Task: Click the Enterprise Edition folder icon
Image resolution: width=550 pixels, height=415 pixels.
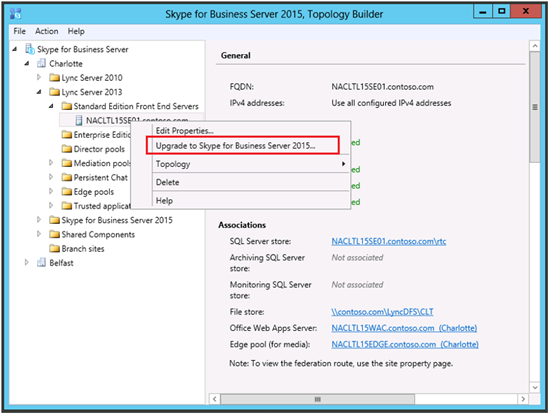Action: [x=67, y=135]
